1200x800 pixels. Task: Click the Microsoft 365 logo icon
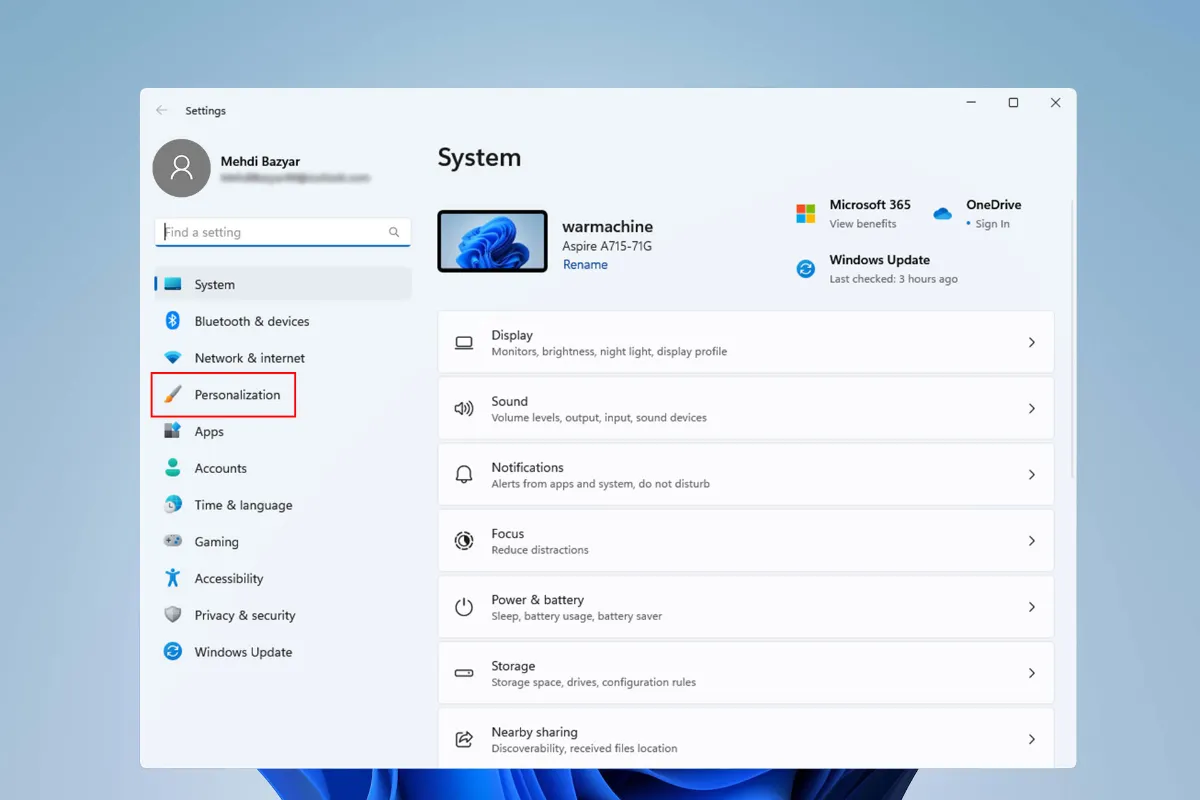tap(805, 213)
